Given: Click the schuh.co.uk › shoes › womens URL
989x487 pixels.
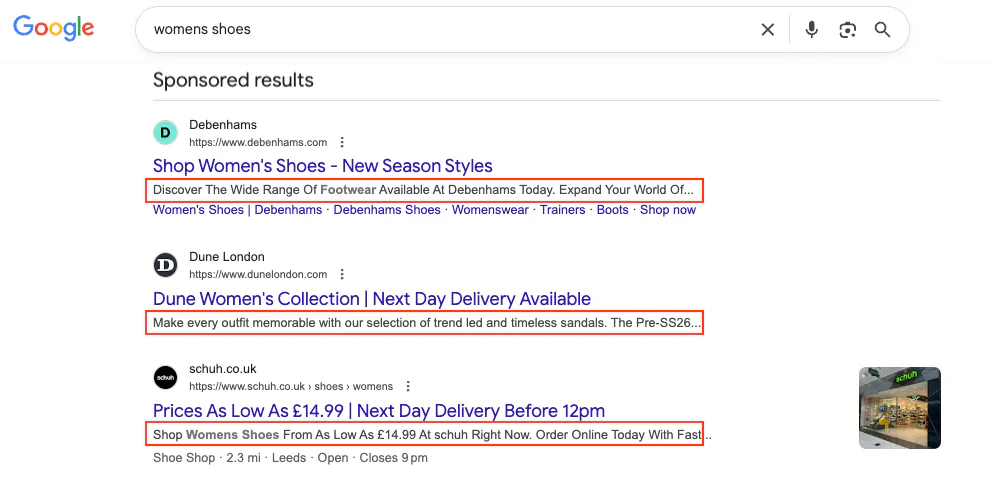Looking at the screenshot, I should tap(291, 386).
